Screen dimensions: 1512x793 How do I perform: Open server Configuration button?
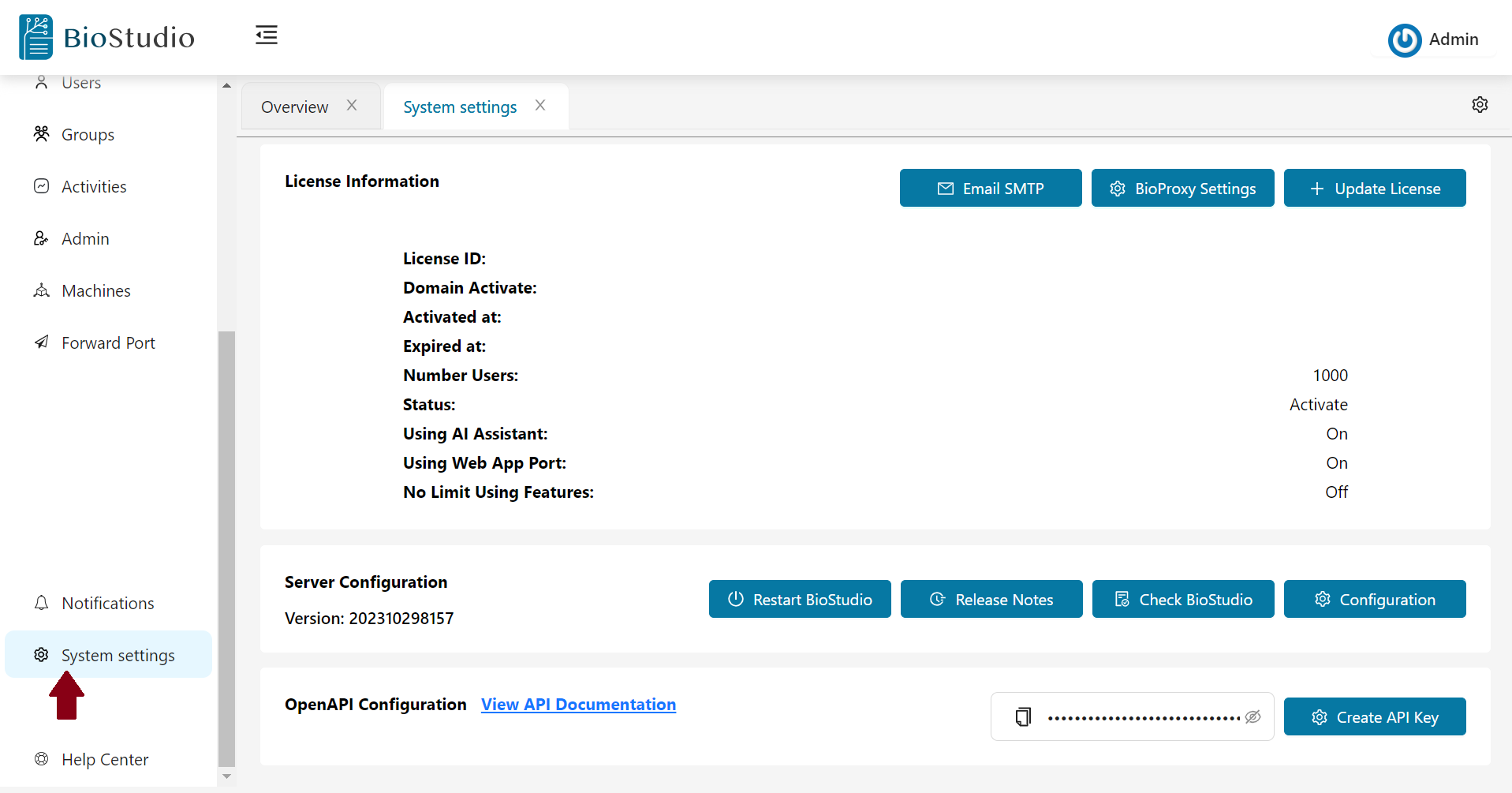[1375, 599]
